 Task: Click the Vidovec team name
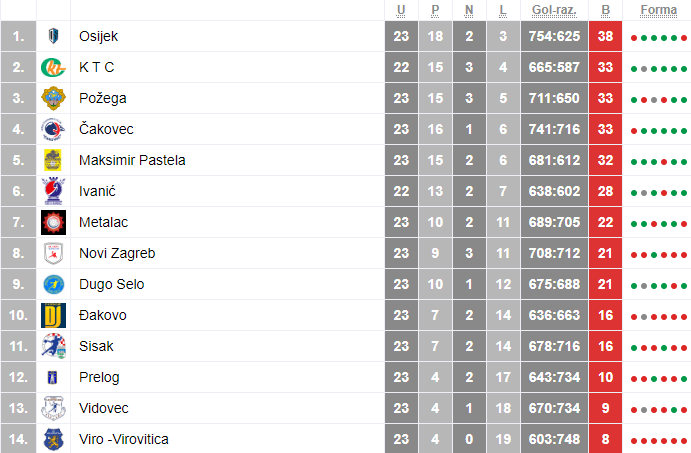[x=104, y=408]
